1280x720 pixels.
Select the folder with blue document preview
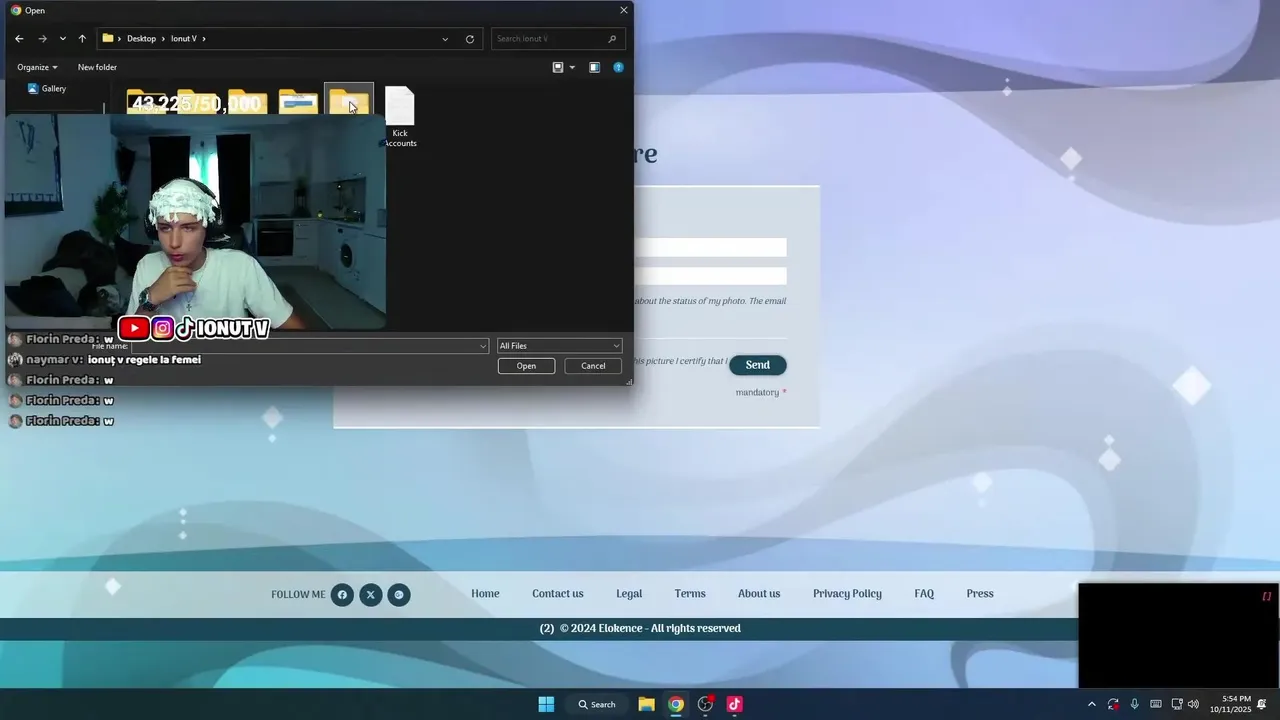pyautogui.click(x=298, y=101)
